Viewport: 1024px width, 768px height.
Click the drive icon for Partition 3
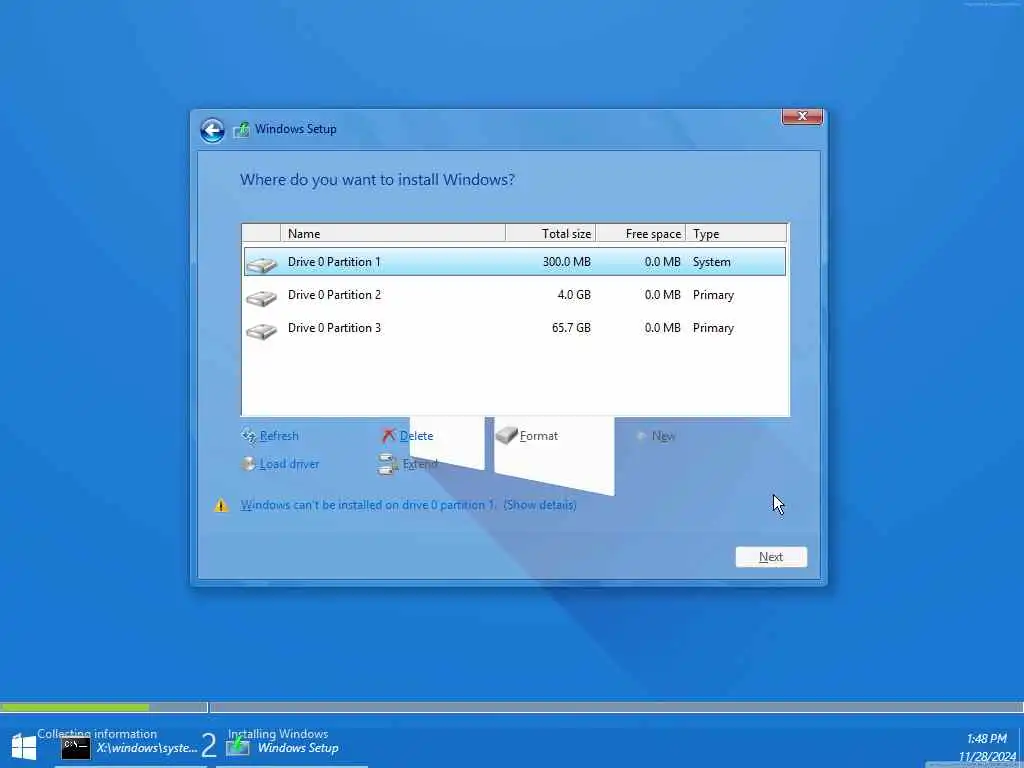(261, 330)
